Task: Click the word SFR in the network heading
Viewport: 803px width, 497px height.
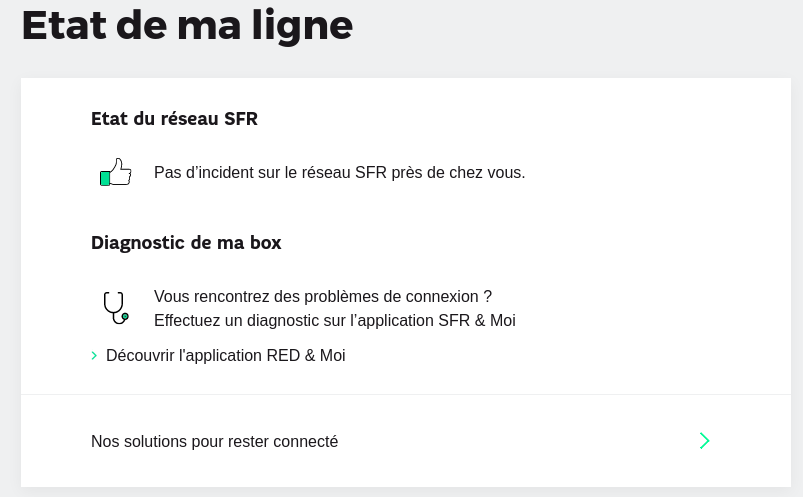Action: pyautogui.click(x=241, y=118)
